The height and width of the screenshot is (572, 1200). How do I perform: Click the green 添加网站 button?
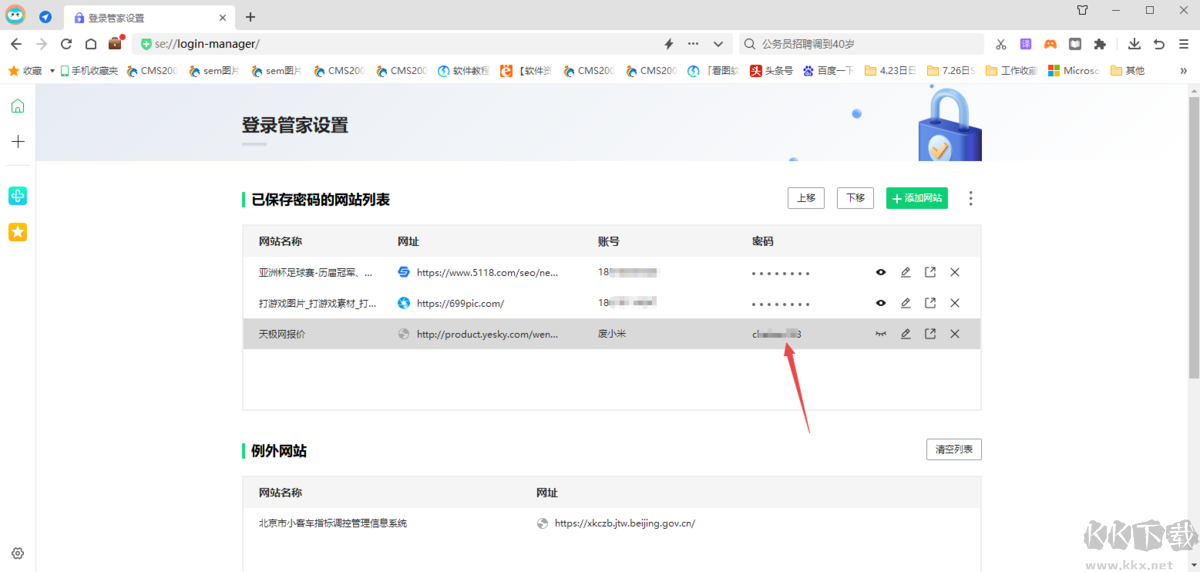tap(917, 198)
